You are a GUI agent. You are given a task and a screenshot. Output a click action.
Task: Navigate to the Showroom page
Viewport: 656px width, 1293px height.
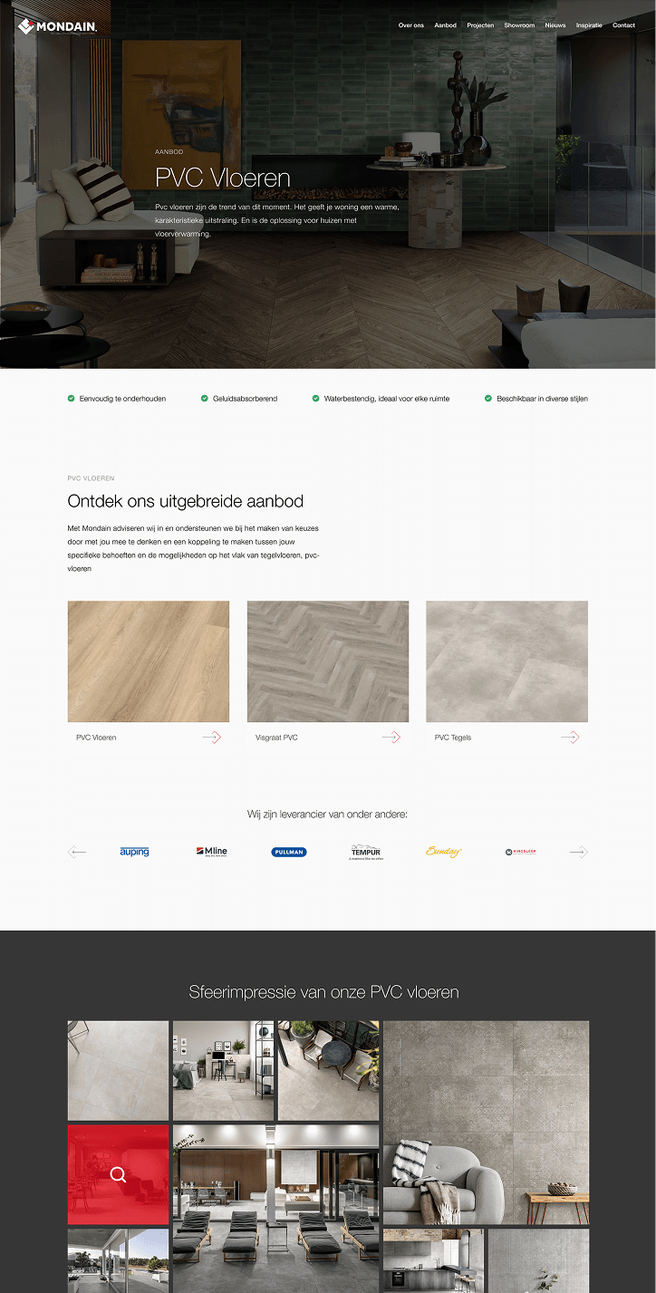[519, 25]
